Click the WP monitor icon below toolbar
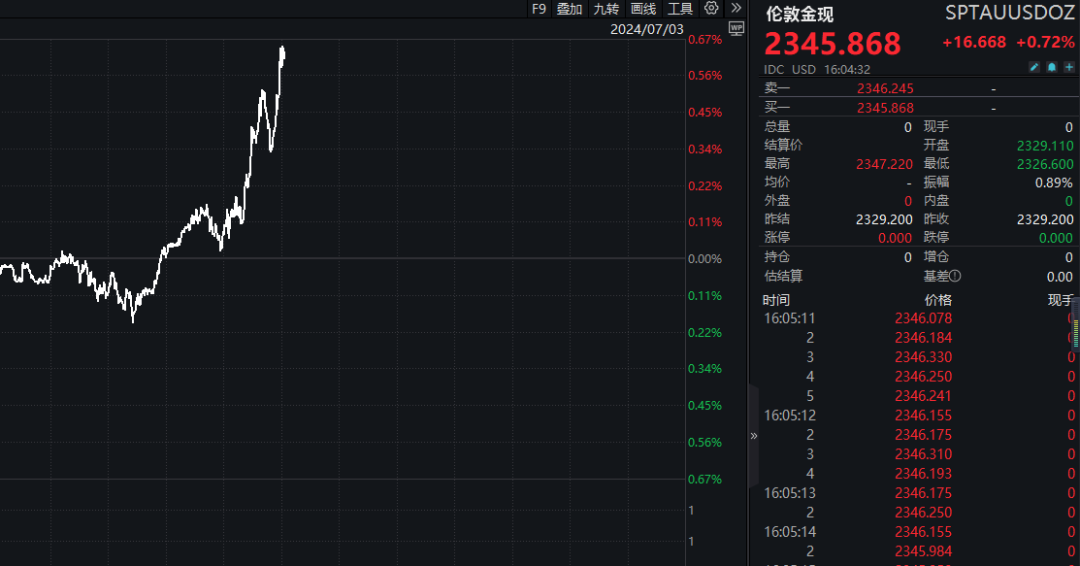 coord(736,29)
